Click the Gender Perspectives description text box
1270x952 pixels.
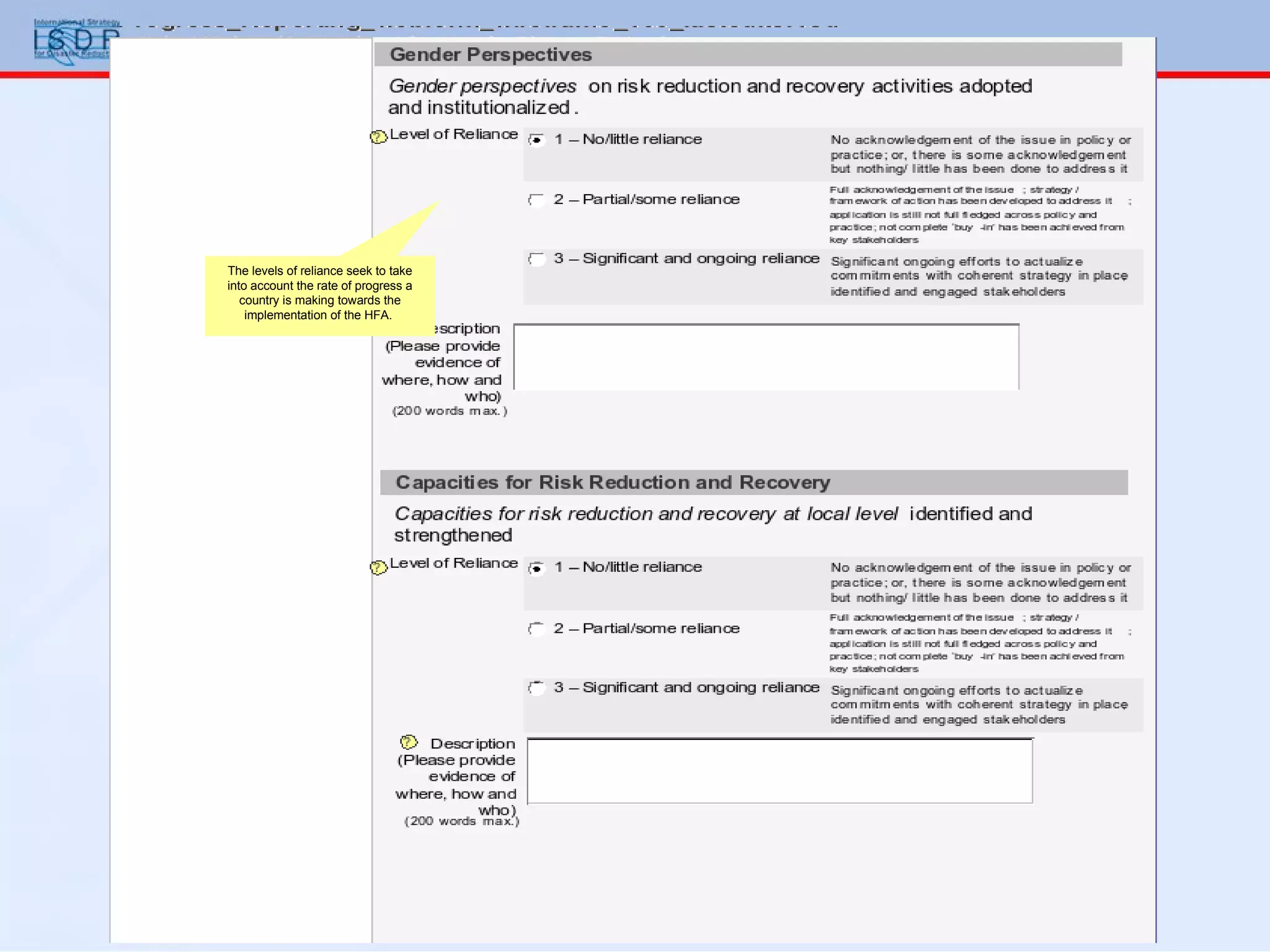point(766,357)
